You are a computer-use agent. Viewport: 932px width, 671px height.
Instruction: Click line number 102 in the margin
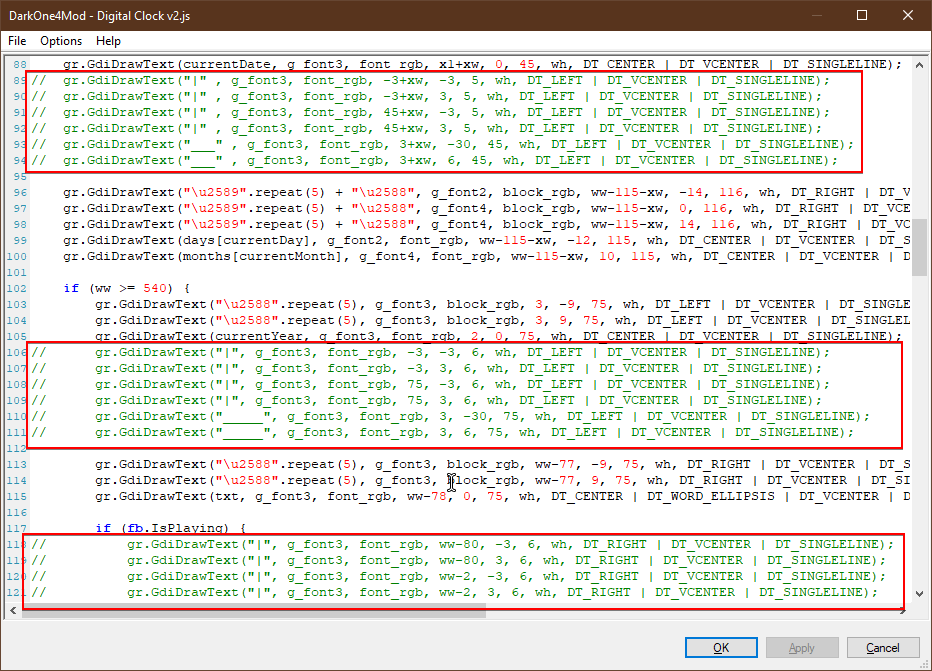tap(17, 288)
